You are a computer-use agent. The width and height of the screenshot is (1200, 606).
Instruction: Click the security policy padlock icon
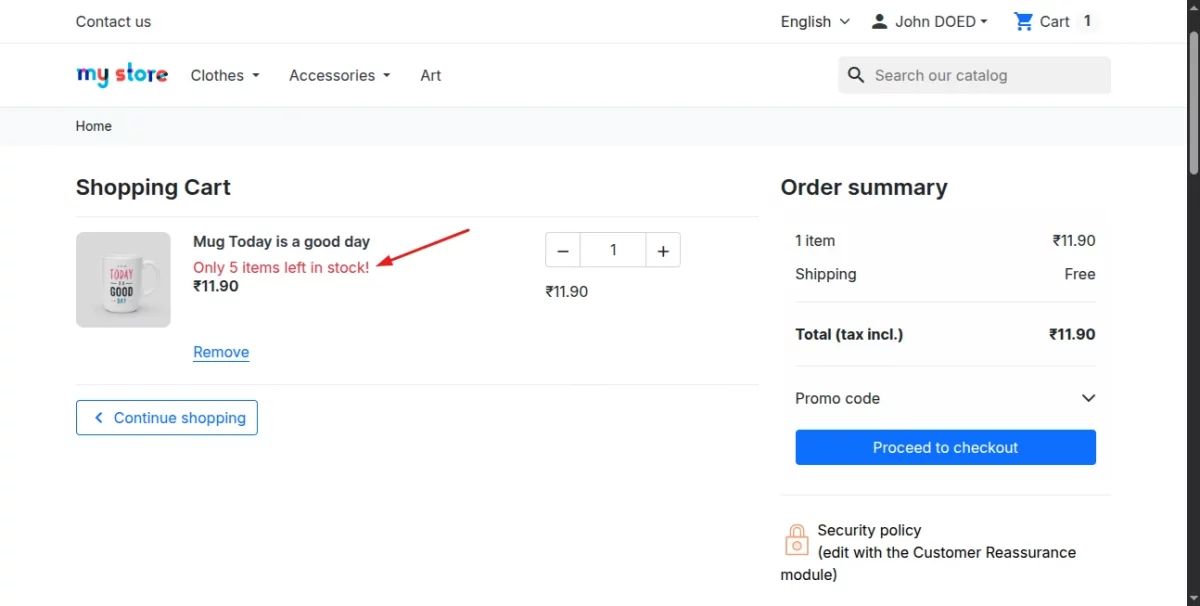[796, 540]
